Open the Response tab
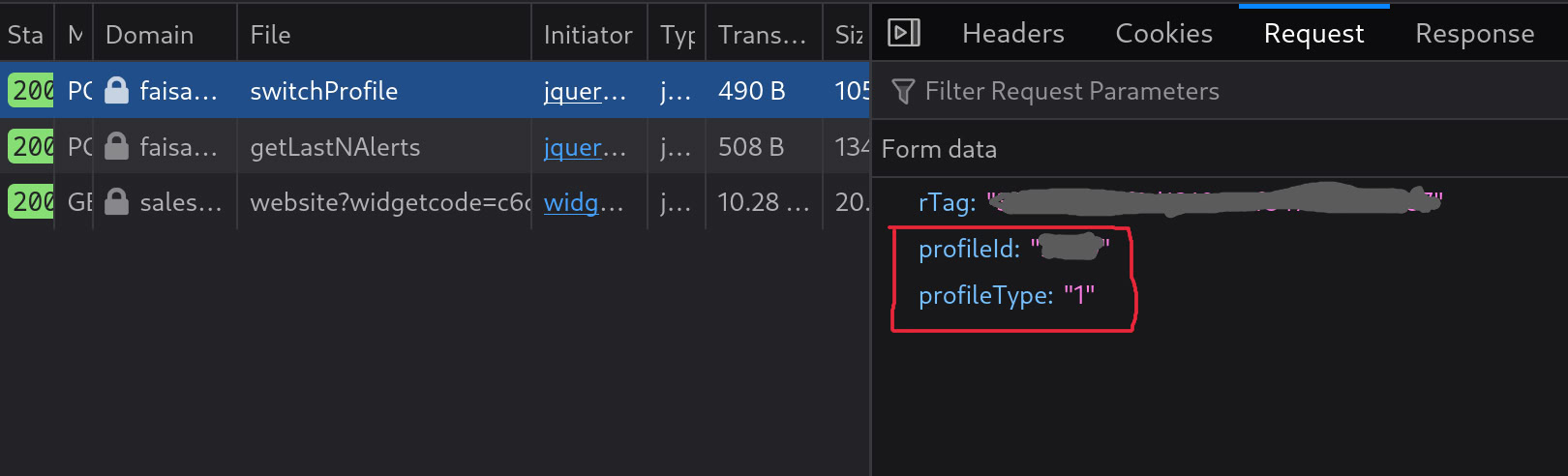Viewport: 1568px width, 476px height. [x=1474, y=34]
